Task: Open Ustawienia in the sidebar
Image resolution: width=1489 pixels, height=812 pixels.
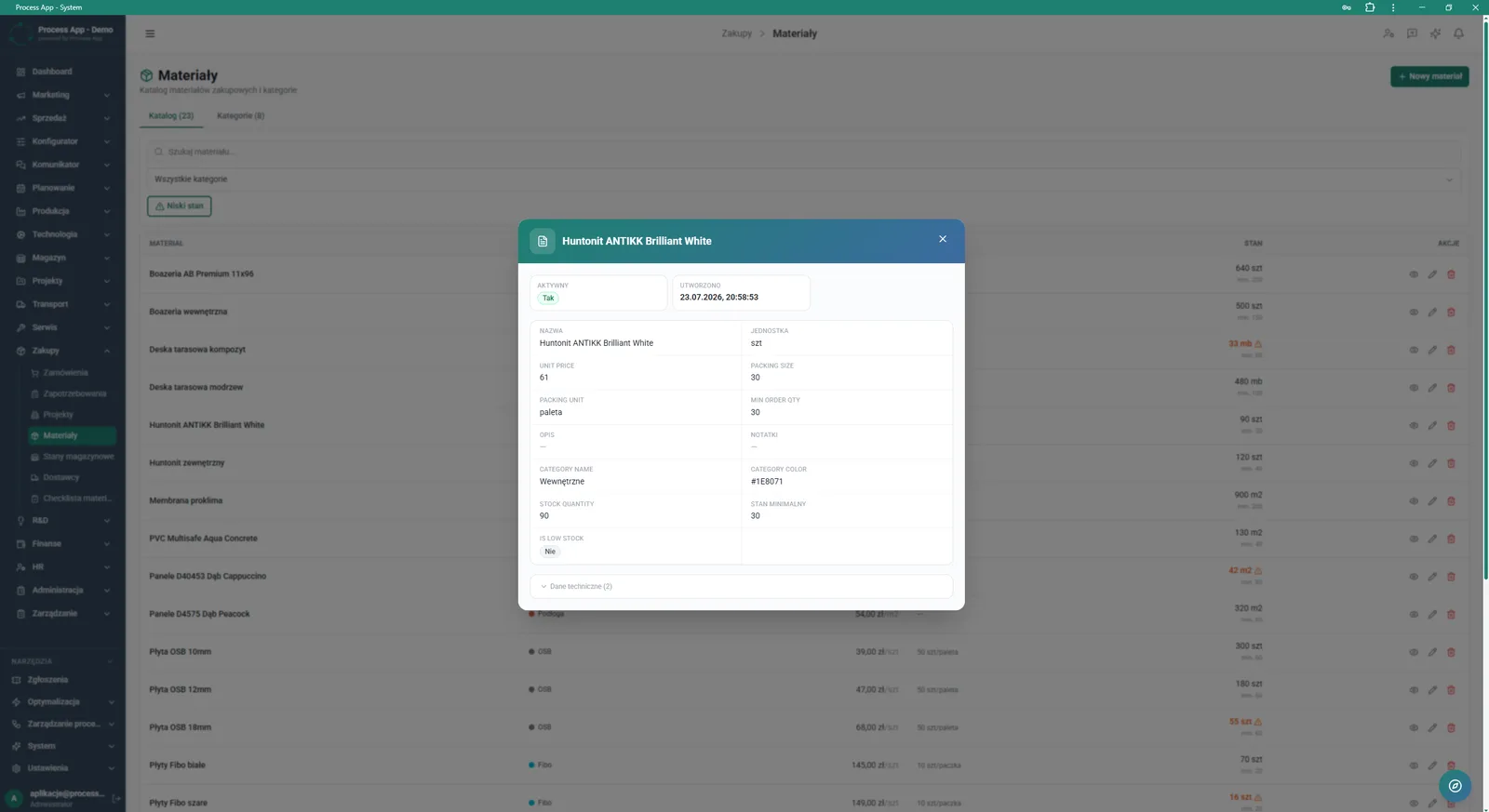Action: point(47,768)
